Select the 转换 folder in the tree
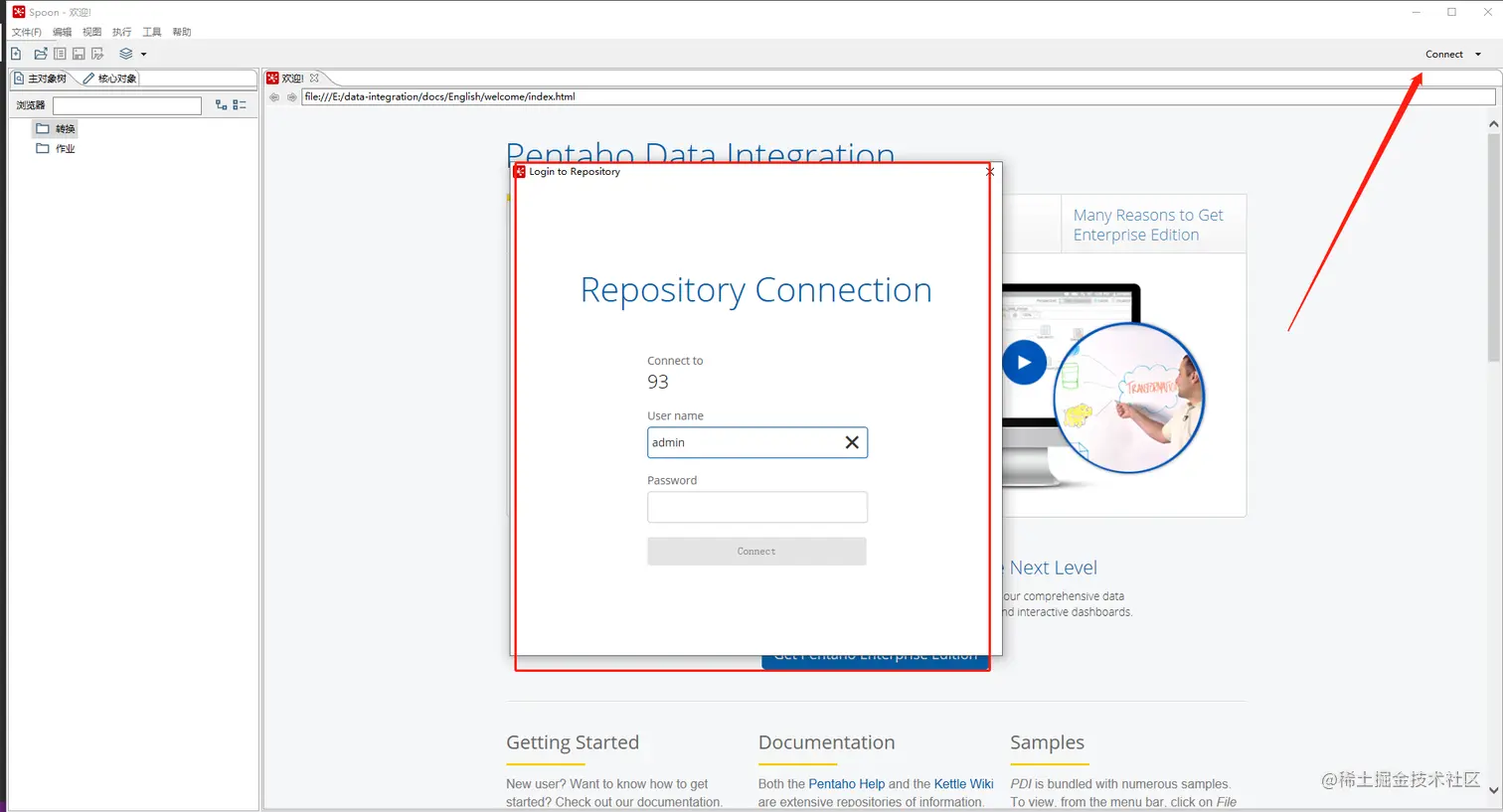The width and height of the screenshot is (1503, 812). click(x=56, y=128)
